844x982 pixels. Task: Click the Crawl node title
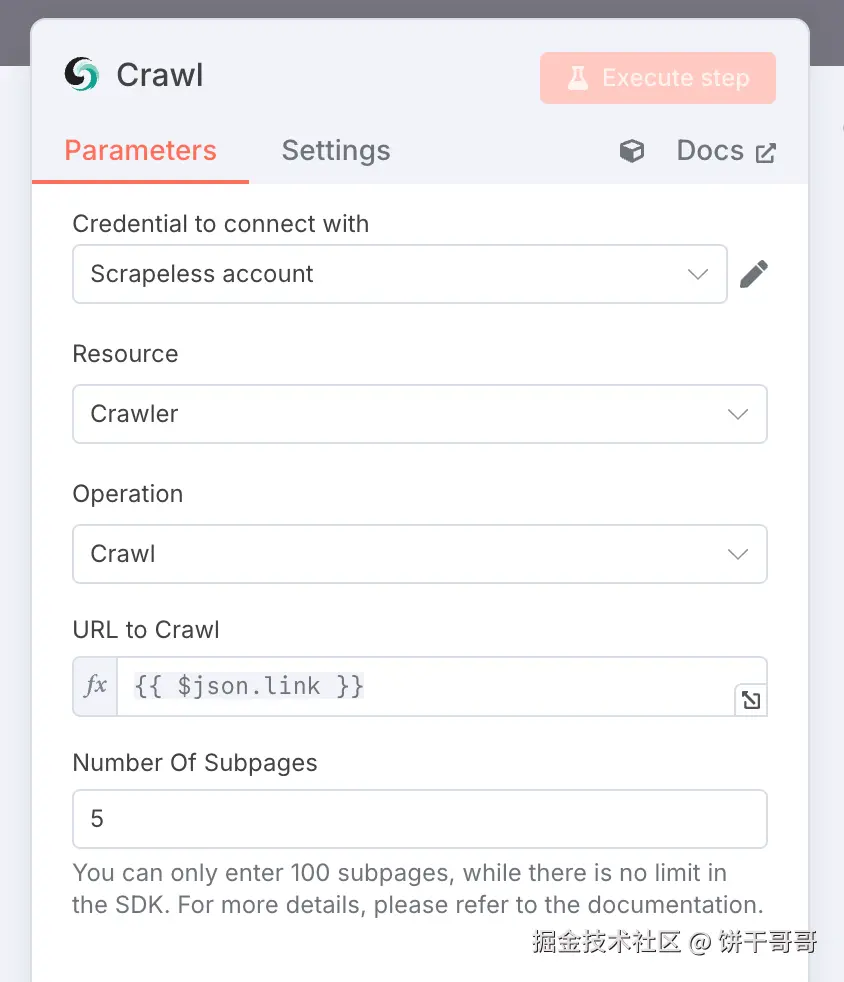pyautogui.click(x=160, y=75)
